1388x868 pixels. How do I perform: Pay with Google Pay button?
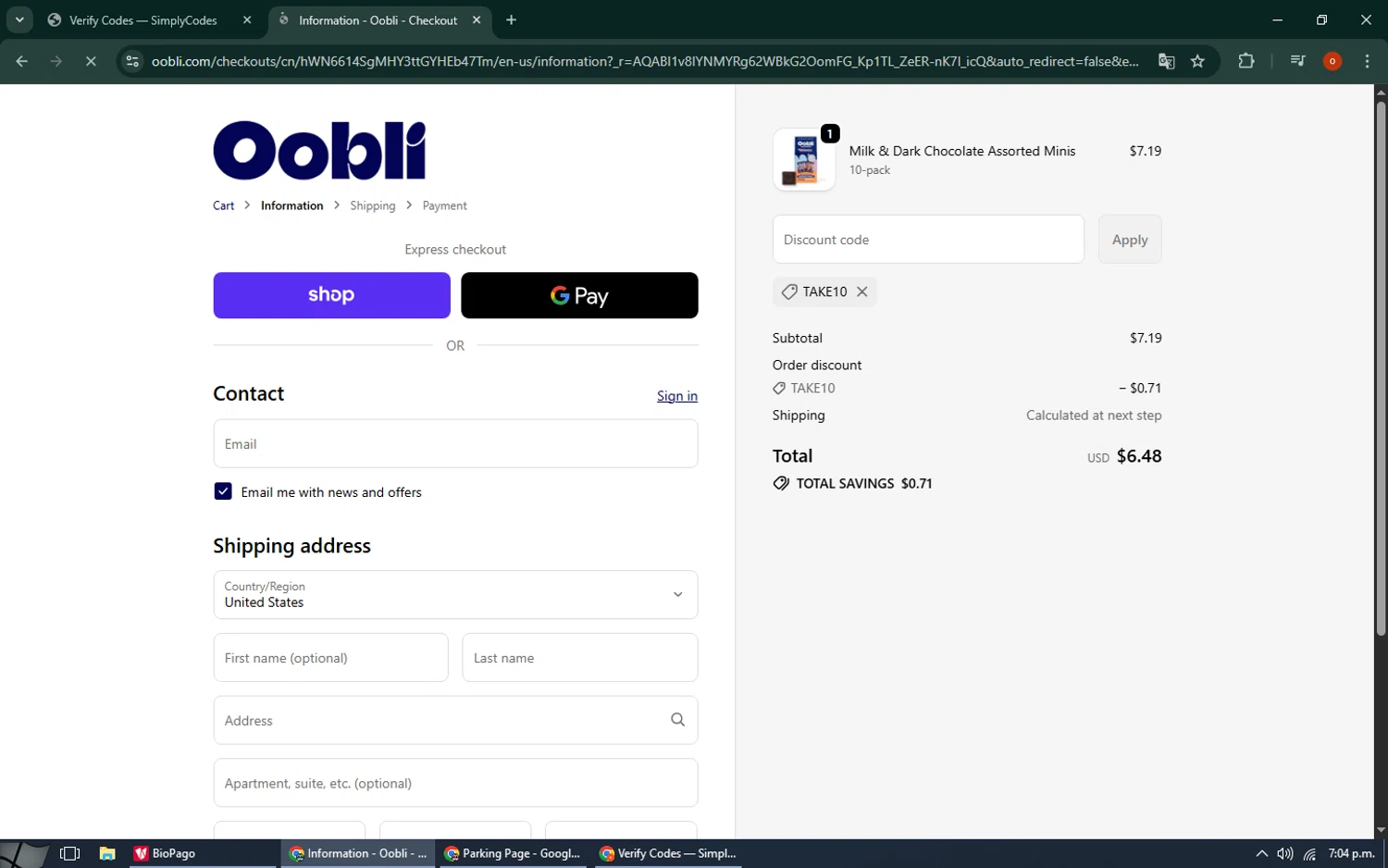(x=579, y=295)
